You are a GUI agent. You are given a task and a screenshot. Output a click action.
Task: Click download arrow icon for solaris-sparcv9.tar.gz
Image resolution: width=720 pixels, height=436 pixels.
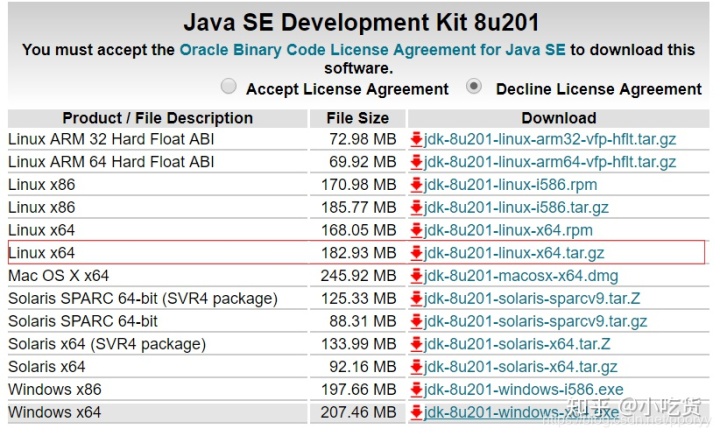416,321
